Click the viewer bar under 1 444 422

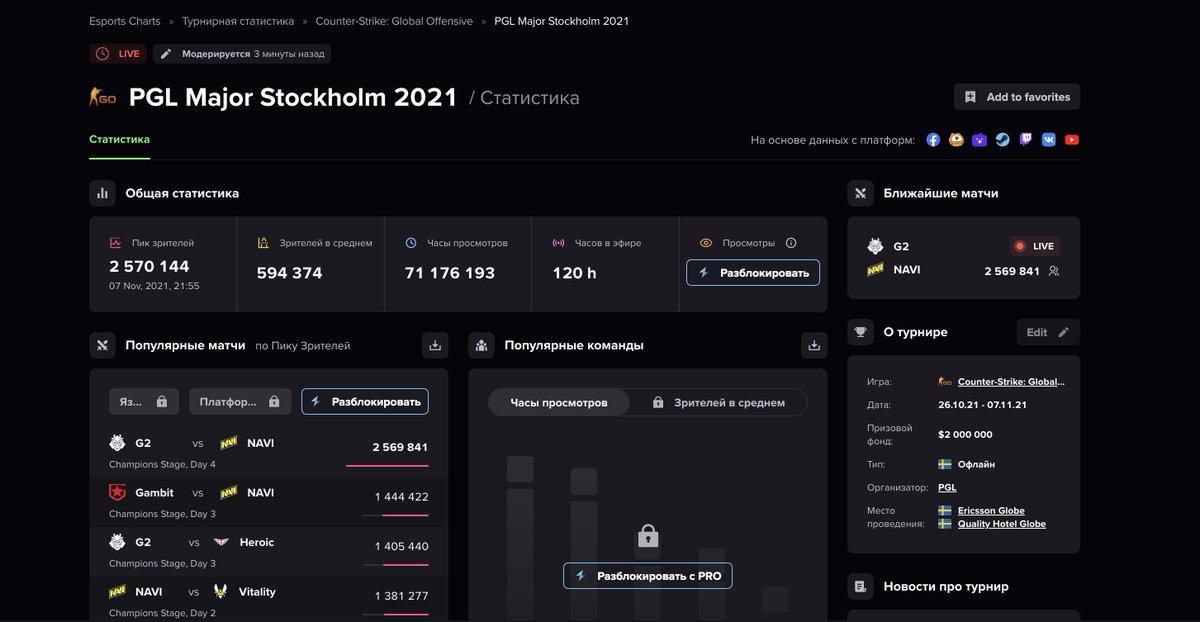pos(395,515)
